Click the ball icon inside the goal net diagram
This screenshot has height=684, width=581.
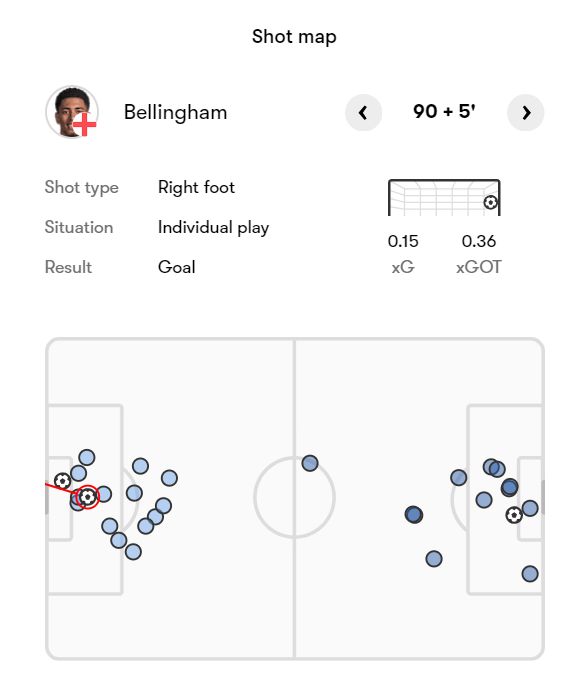[490, 202]
